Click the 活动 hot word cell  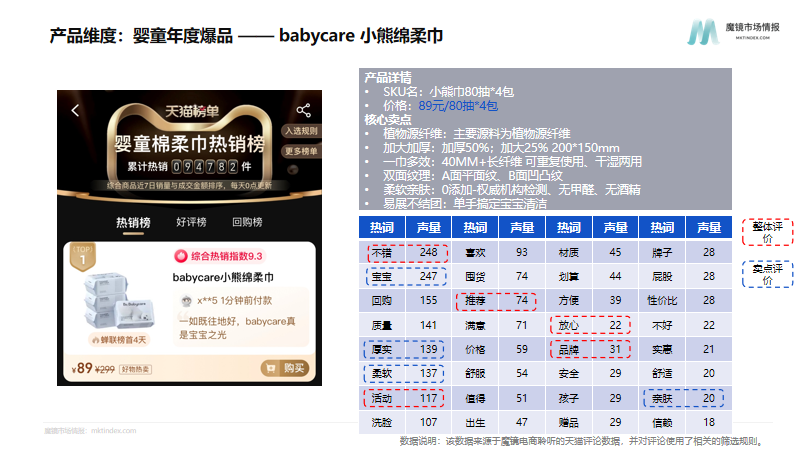click(x=382, y=398)
